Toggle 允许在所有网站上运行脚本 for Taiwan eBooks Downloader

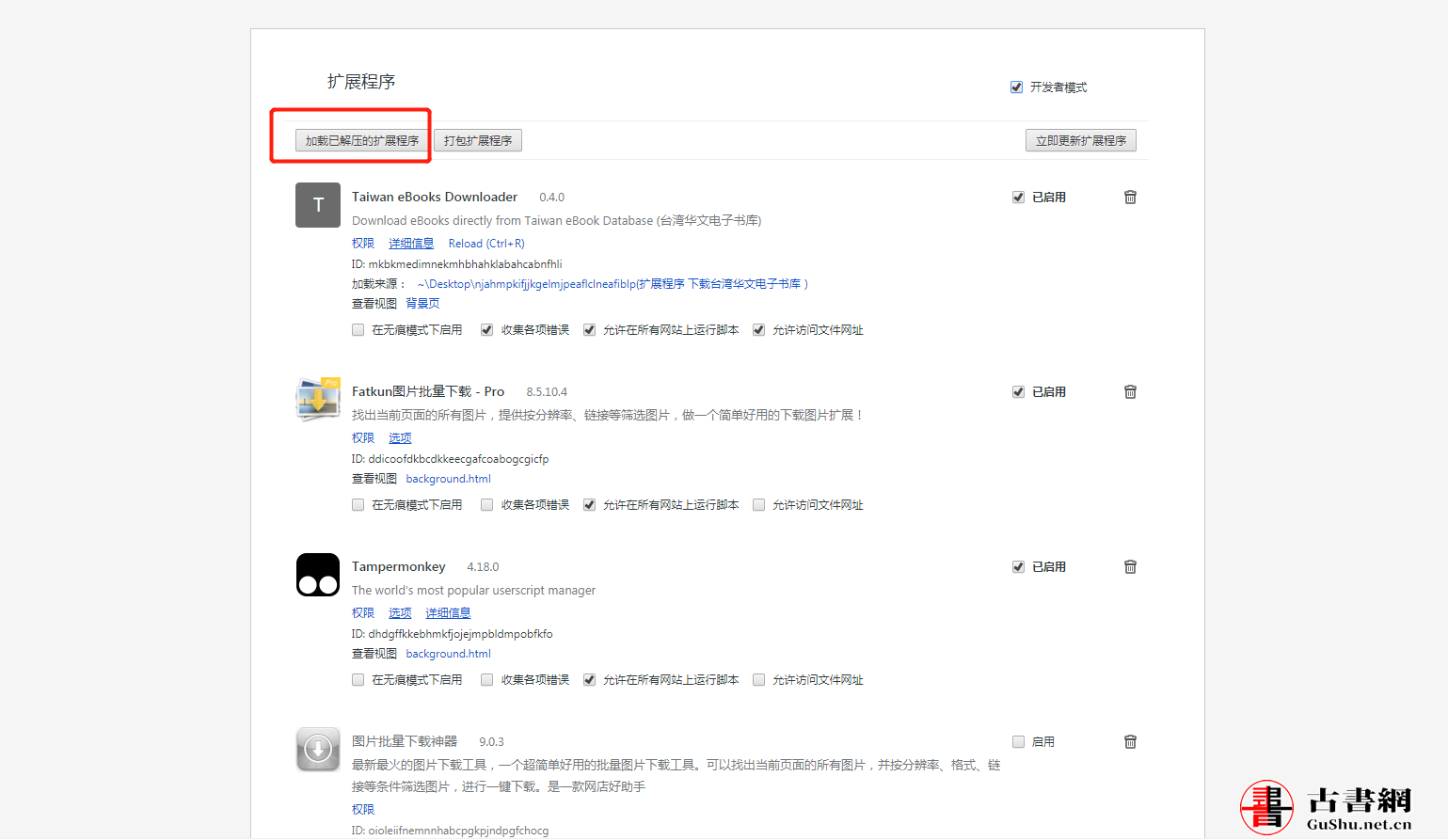point(589,330)
